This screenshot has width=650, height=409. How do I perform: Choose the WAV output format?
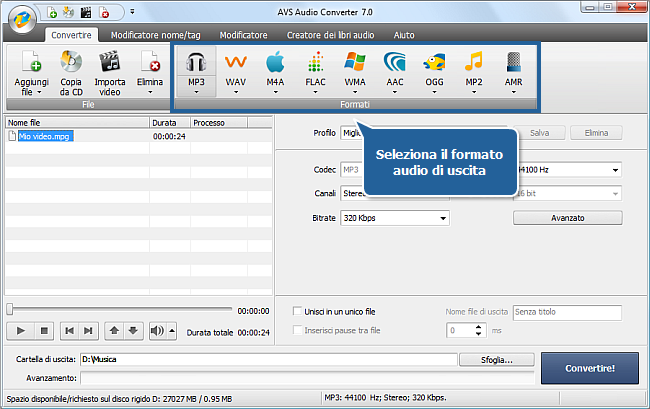[236, 66]
